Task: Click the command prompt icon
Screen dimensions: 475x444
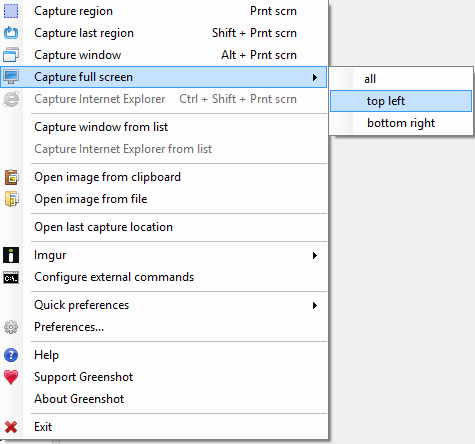Action: click(11, 278)
